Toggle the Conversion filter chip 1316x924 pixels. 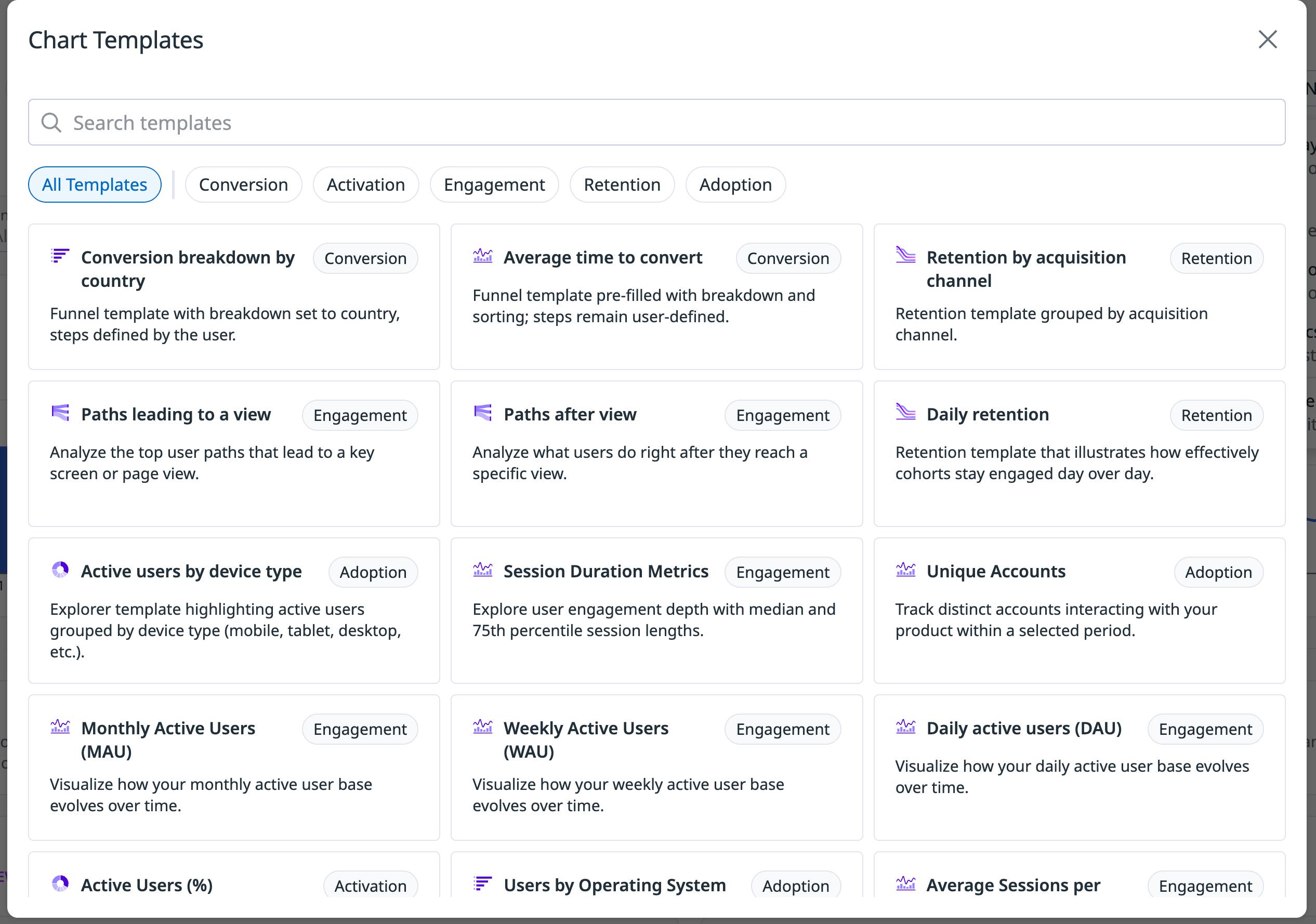point(243,184)
